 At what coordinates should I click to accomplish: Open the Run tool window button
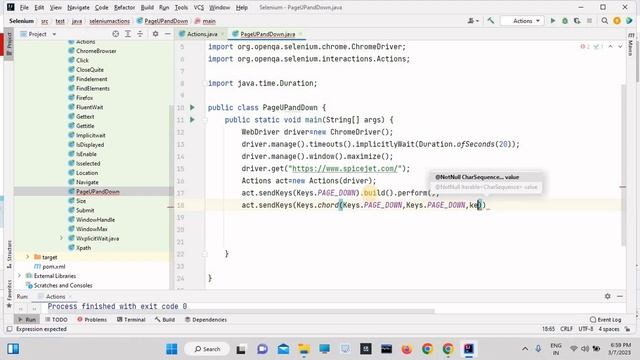click(x=27, y=320)
